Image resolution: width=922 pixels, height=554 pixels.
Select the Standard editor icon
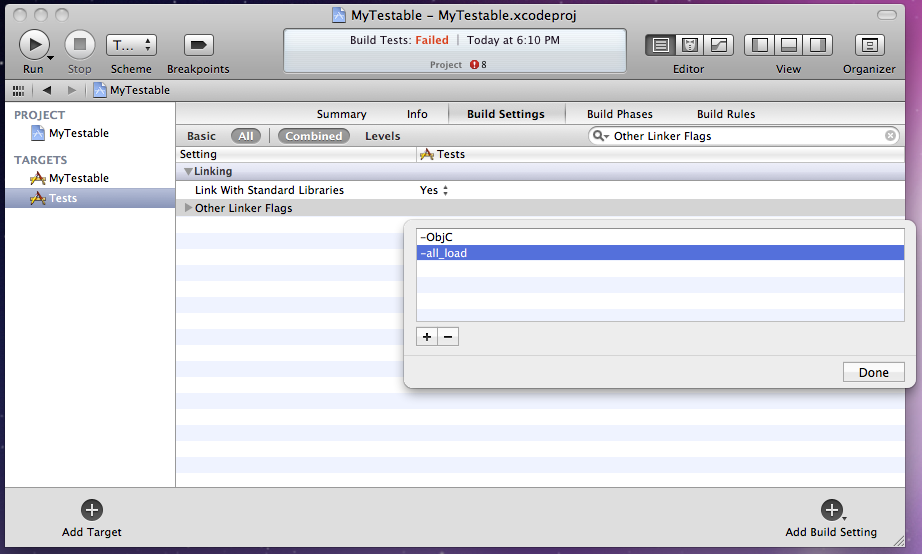(x=660, y=45)
